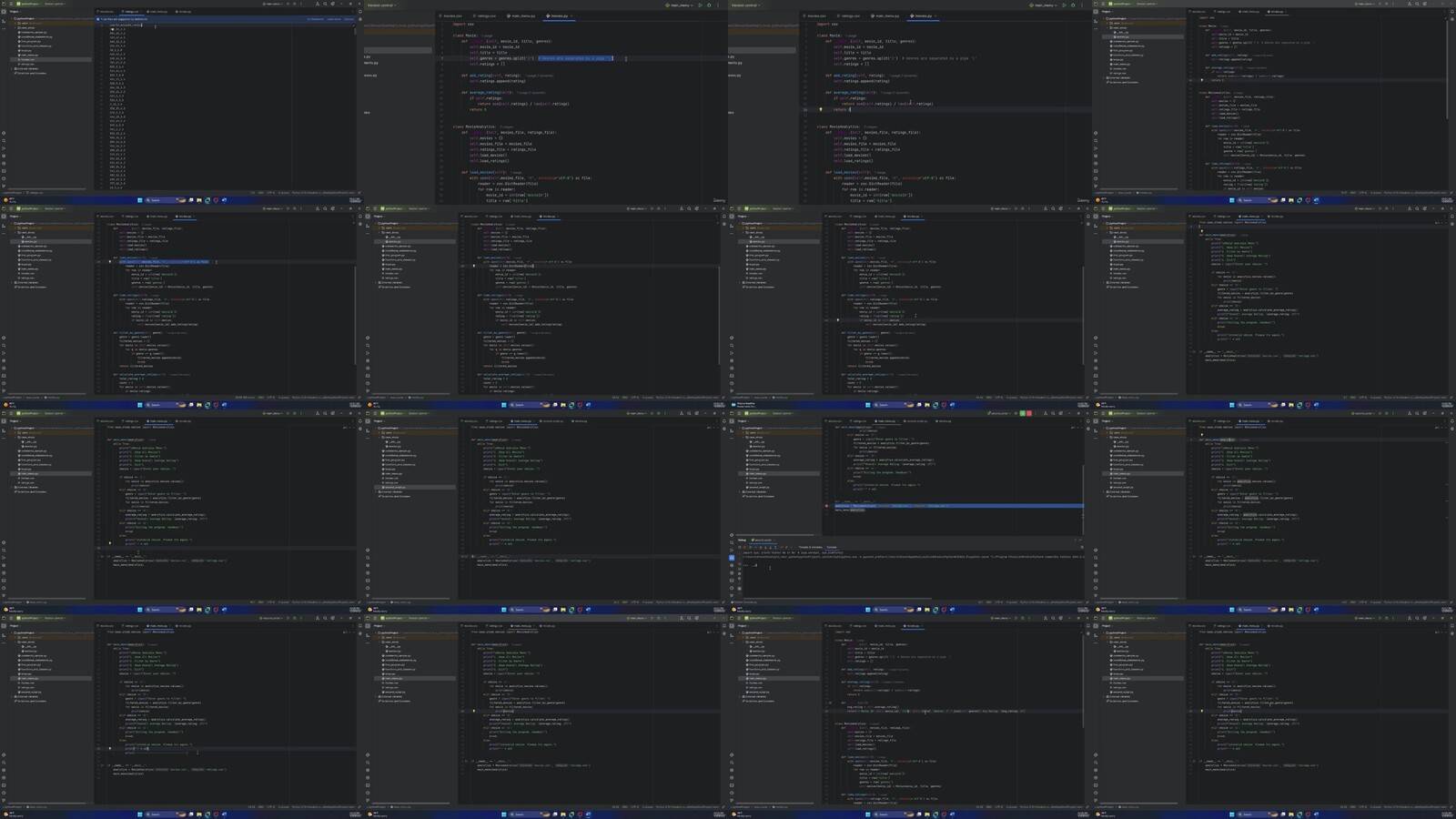Viewport: 1456px width, 819px height.
Task: Click the selected comment text after genres.split
Action: pyautogui.click(x=575, y=58)
